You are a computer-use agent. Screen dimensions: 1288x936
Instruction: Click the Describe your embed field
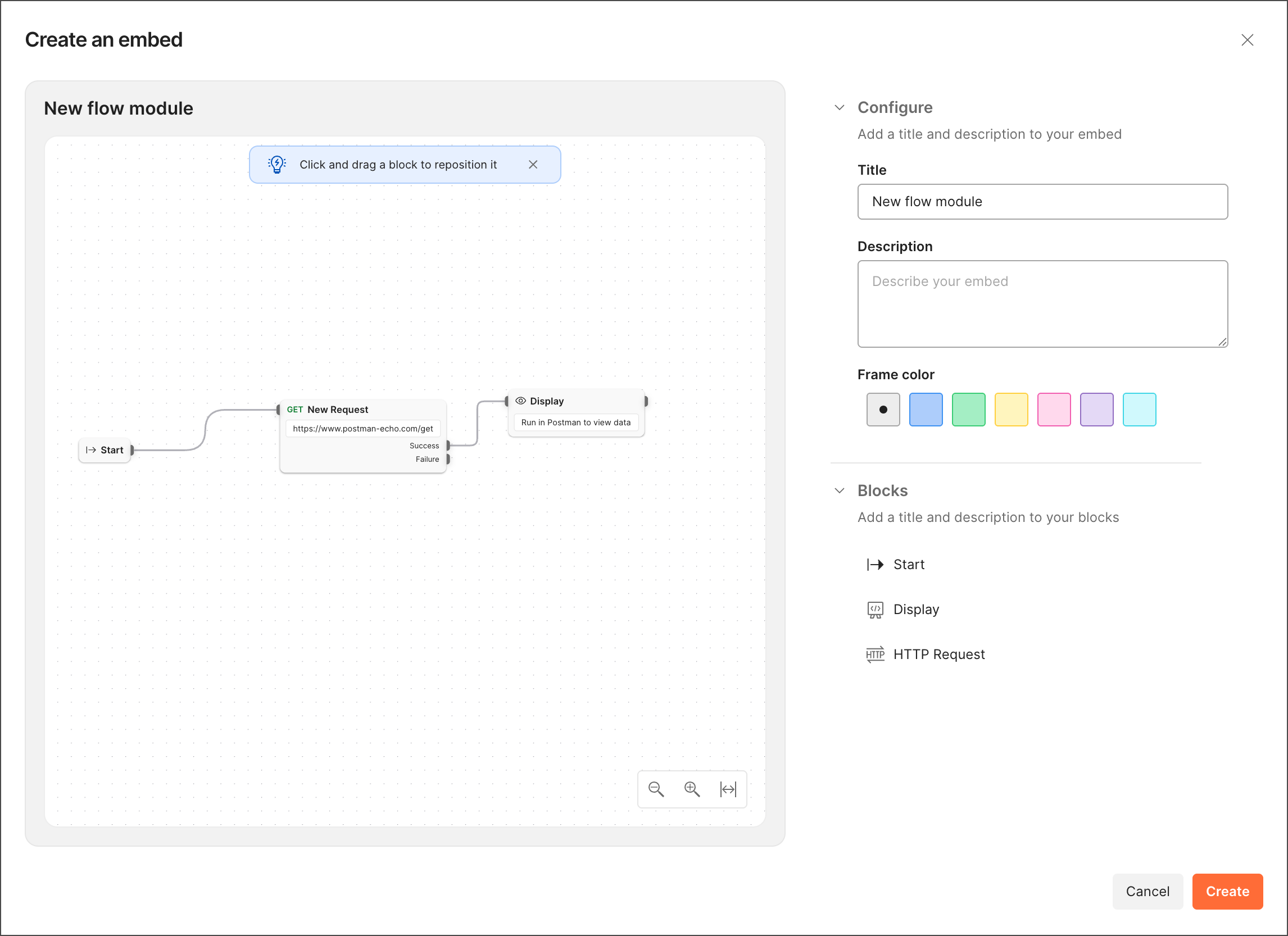(1042, 304)
